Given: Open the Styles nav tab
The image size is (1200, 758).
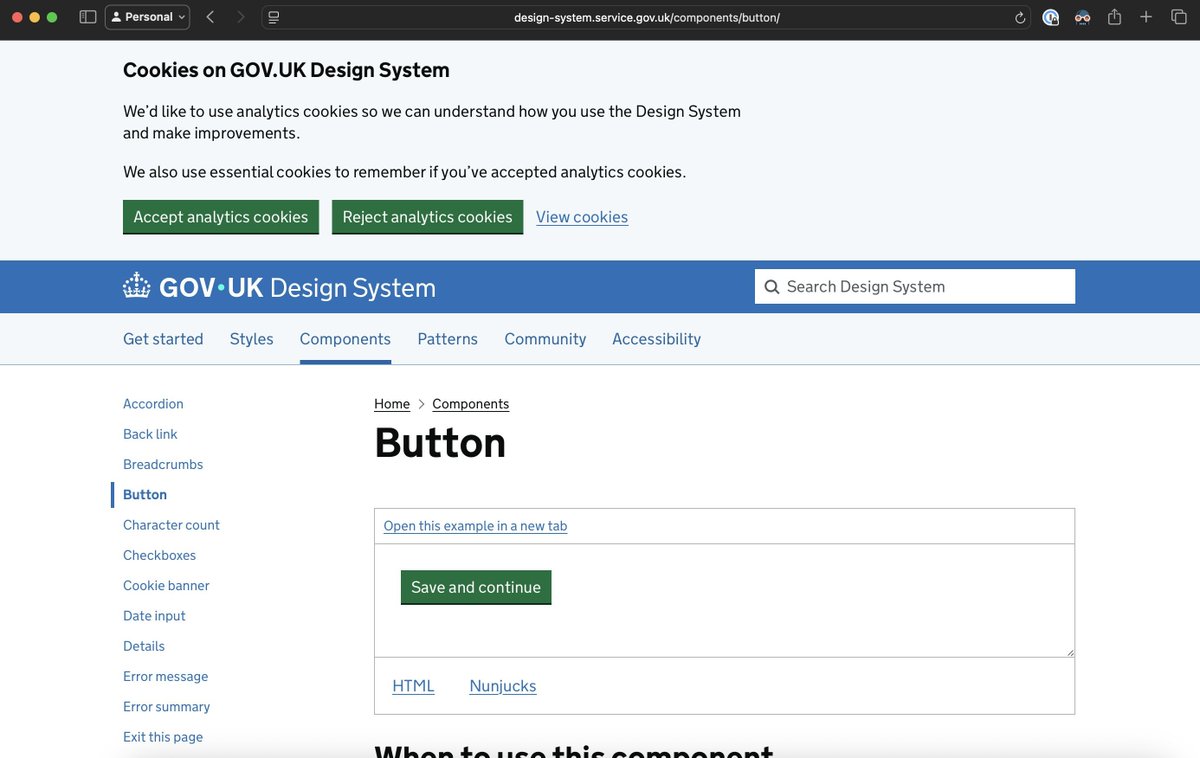Looking at the screenshot, I should point(252,339).
